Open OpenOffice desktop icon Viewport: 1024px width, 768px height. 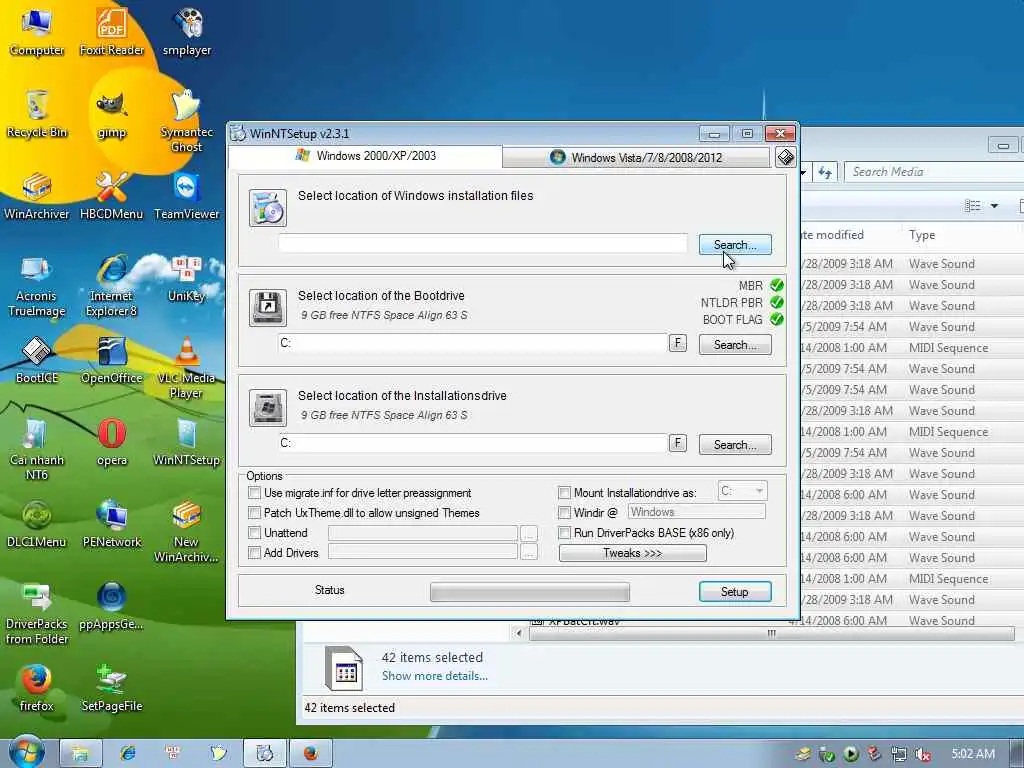tap(112, 360)
